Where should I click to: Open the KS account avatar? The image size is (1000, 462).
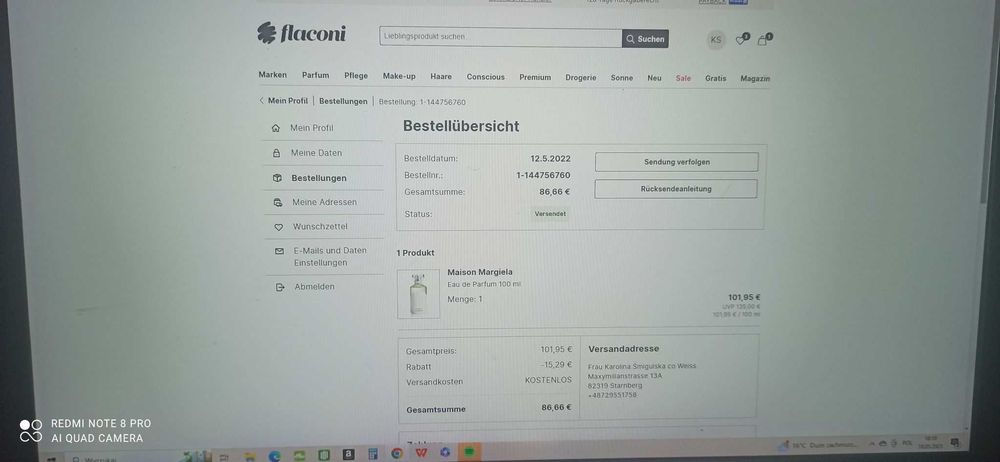point(716,40)
